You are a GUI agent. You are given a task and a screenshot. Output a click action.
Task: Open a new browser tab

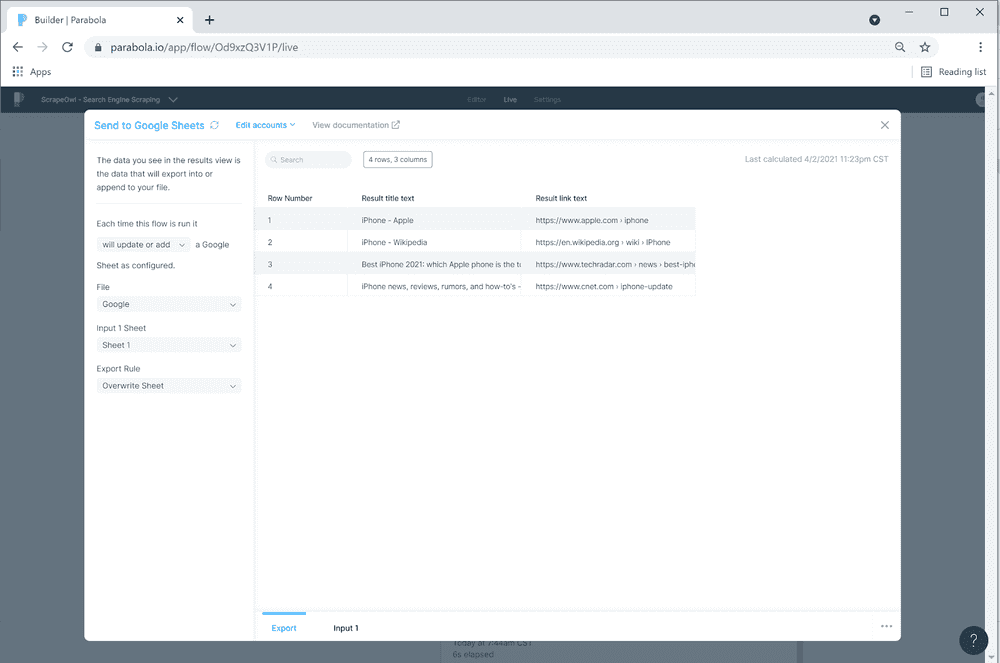point(209,20)
